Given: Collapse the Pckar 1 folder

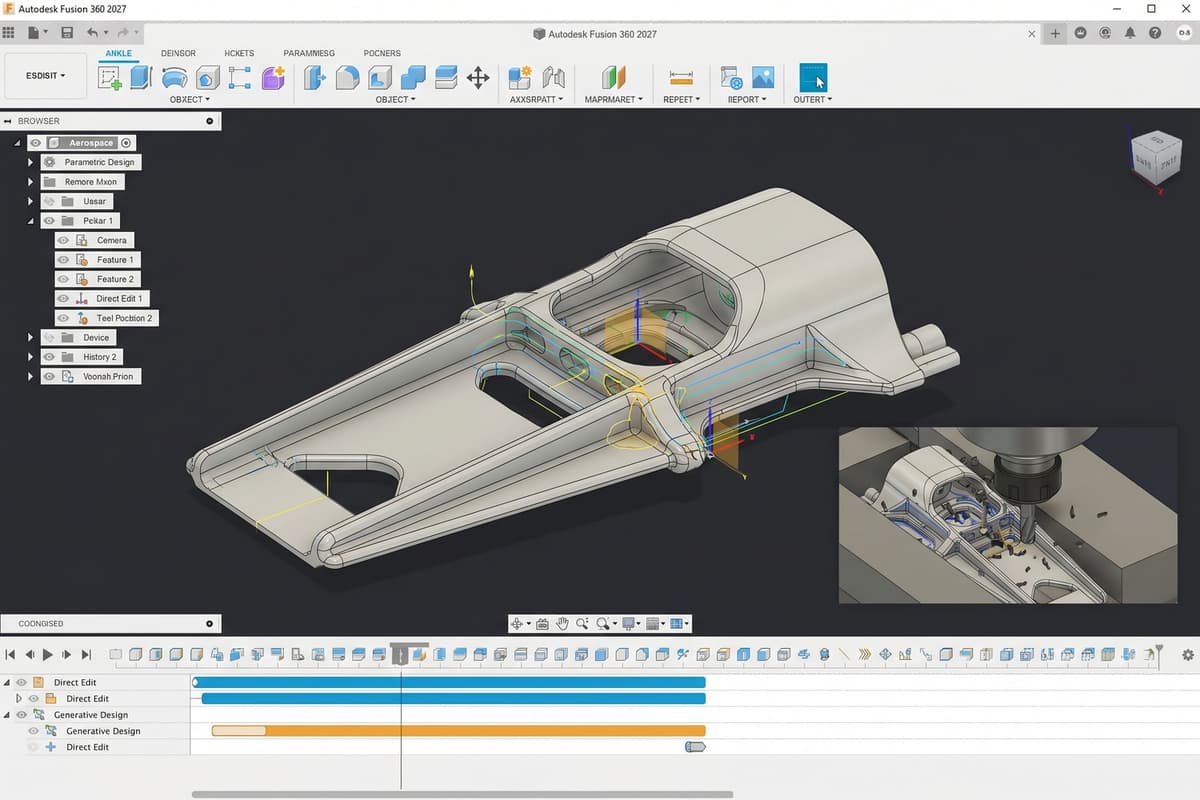Looking at the screenshot, I should point(31,220).
